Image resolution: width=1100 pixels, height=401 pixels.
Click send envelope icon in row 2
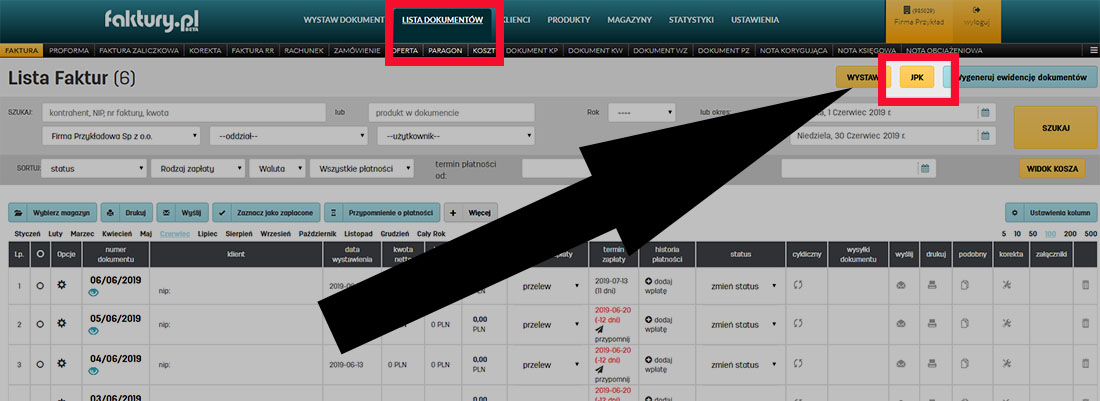[x=900, y=325]
